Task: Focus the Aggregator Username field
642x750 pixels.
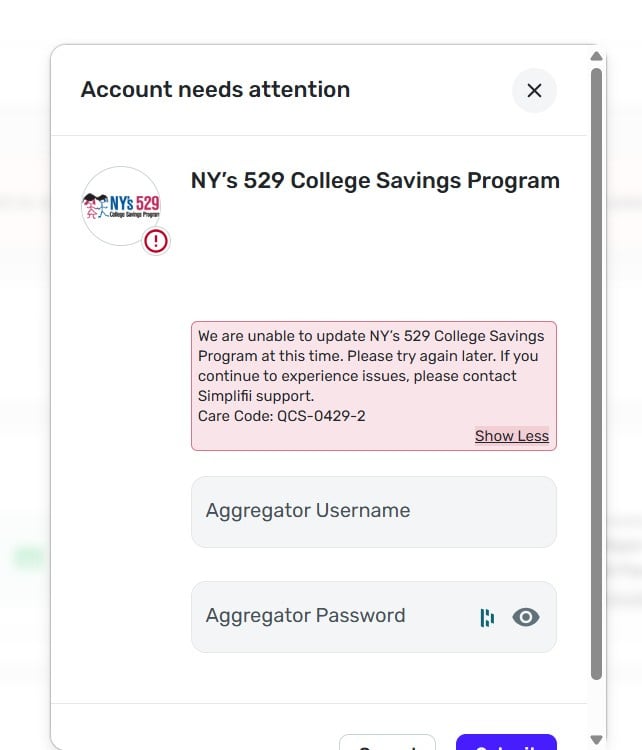Action: click(373, 511)
